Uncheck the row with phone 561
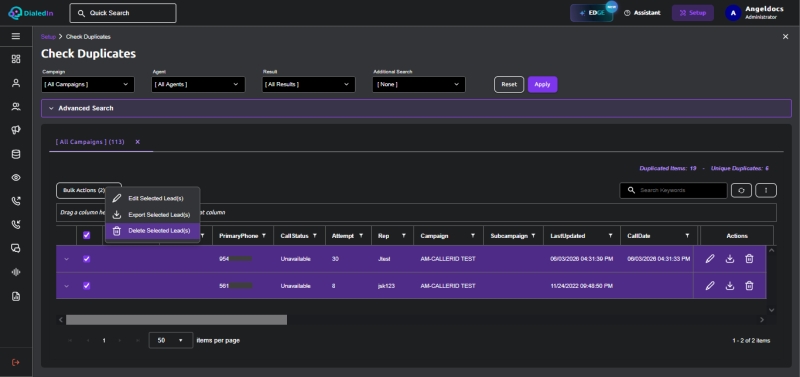Viewport: 800px width, 377px height. pos(86,286)
